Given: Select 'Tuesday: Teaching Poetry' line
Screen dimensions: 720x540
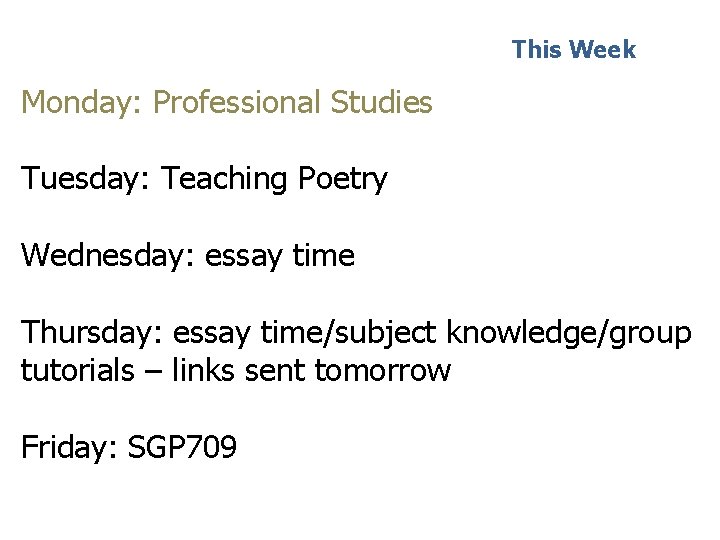Looking at the screenshot, I should point(204,179).
